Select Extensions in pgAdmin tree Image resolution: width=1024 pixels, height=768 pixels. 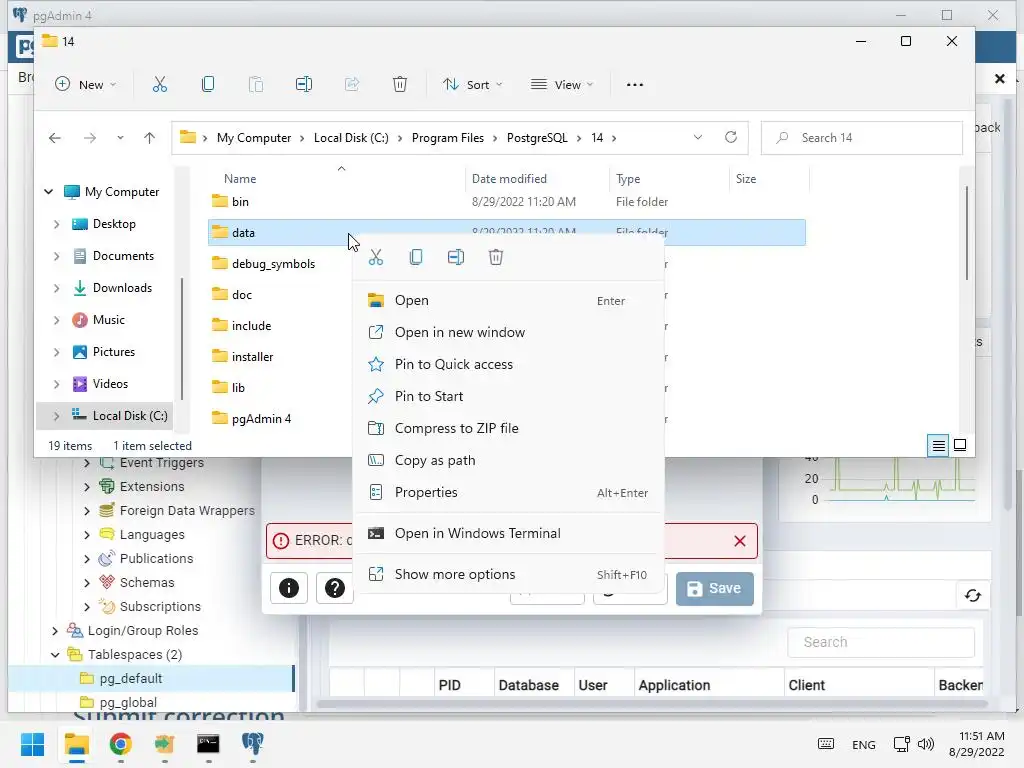pos(152,487)
